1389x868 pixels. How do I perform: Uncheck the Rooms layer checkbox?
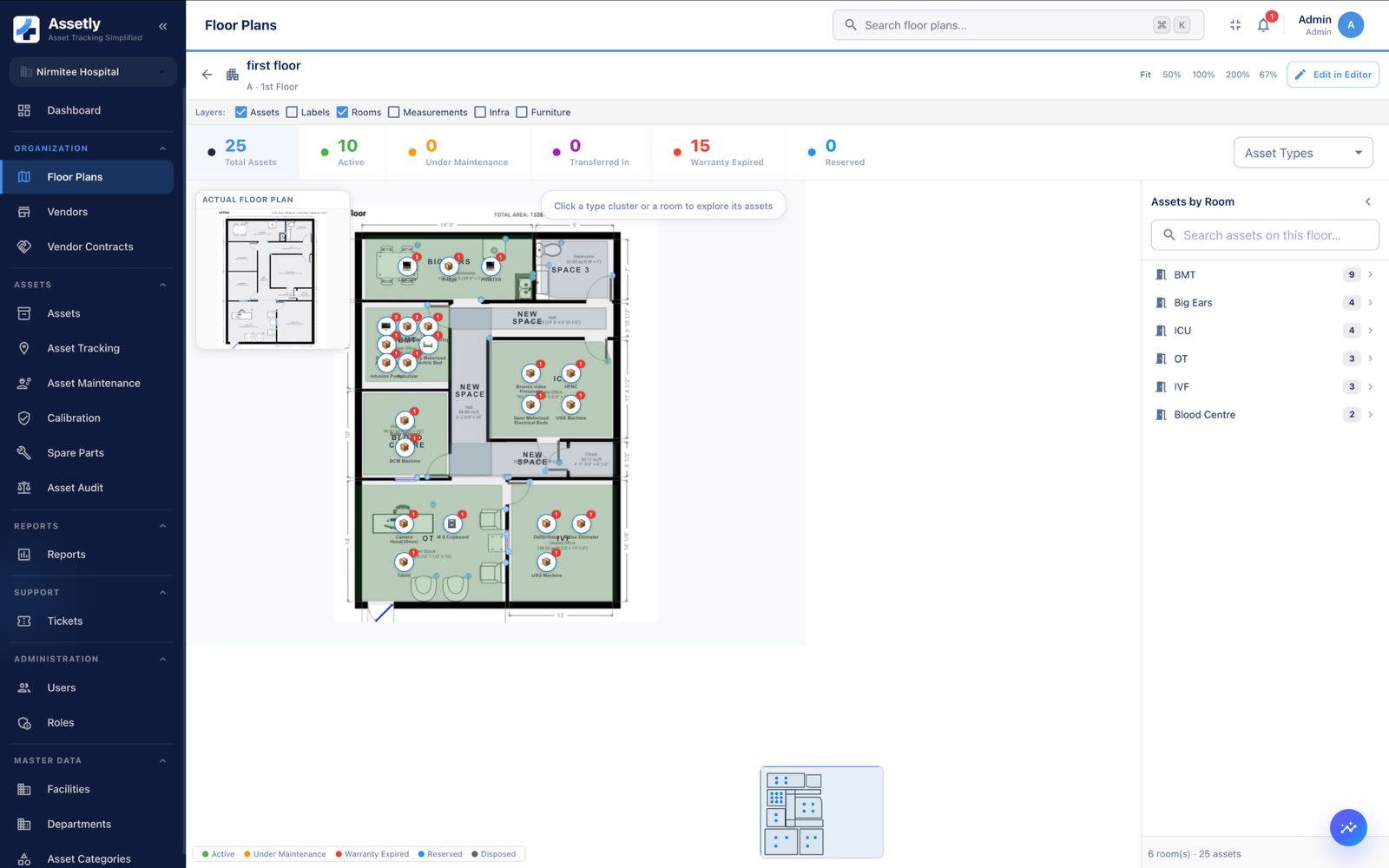point(342,112)
